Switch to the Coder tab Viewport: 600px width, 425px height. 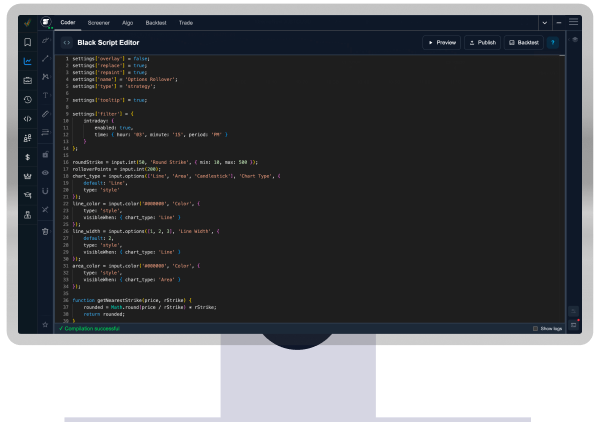(x=68, y=23)
